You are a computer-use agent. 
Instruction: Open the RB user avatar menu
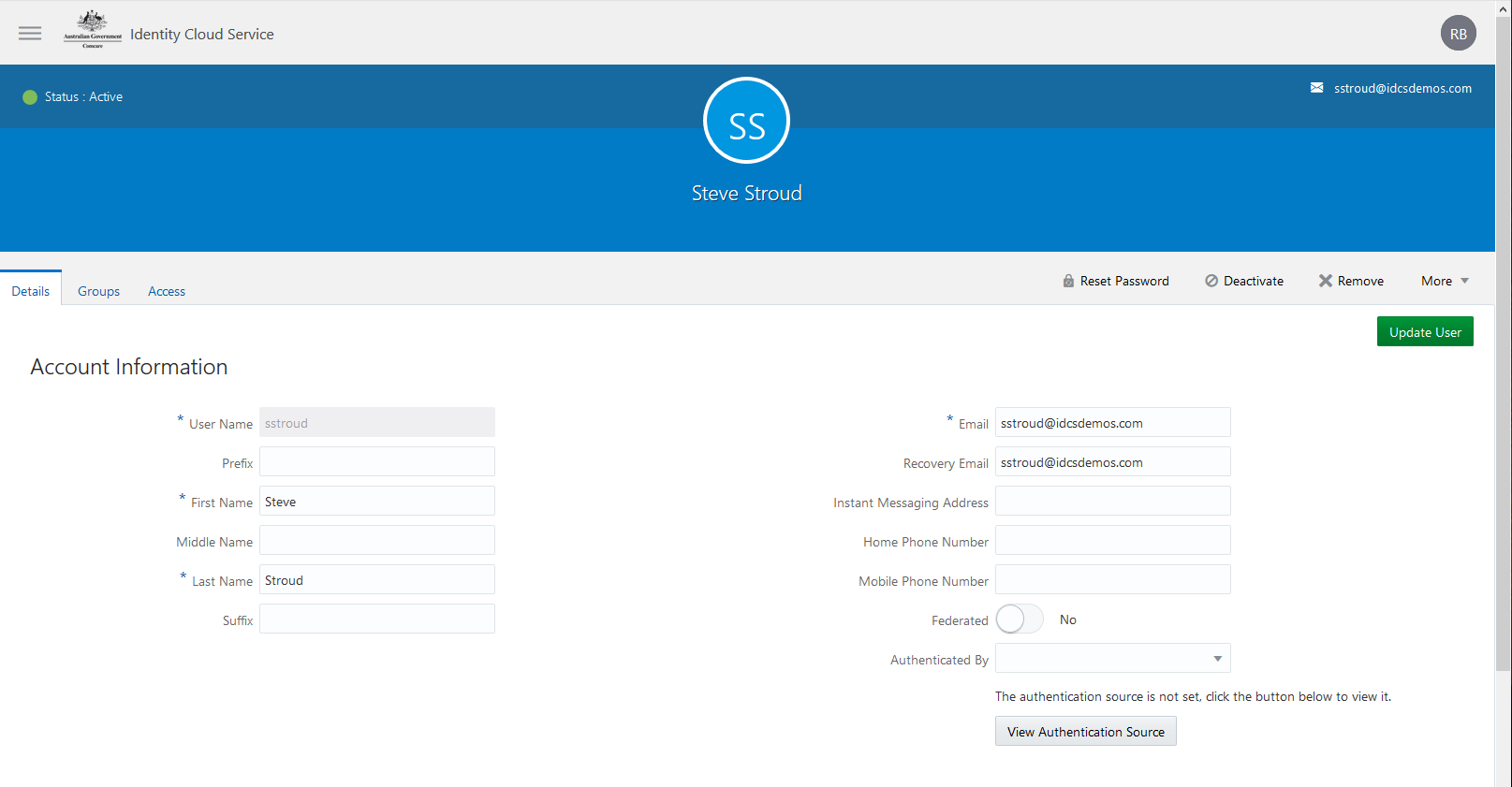pos(1458,34)
